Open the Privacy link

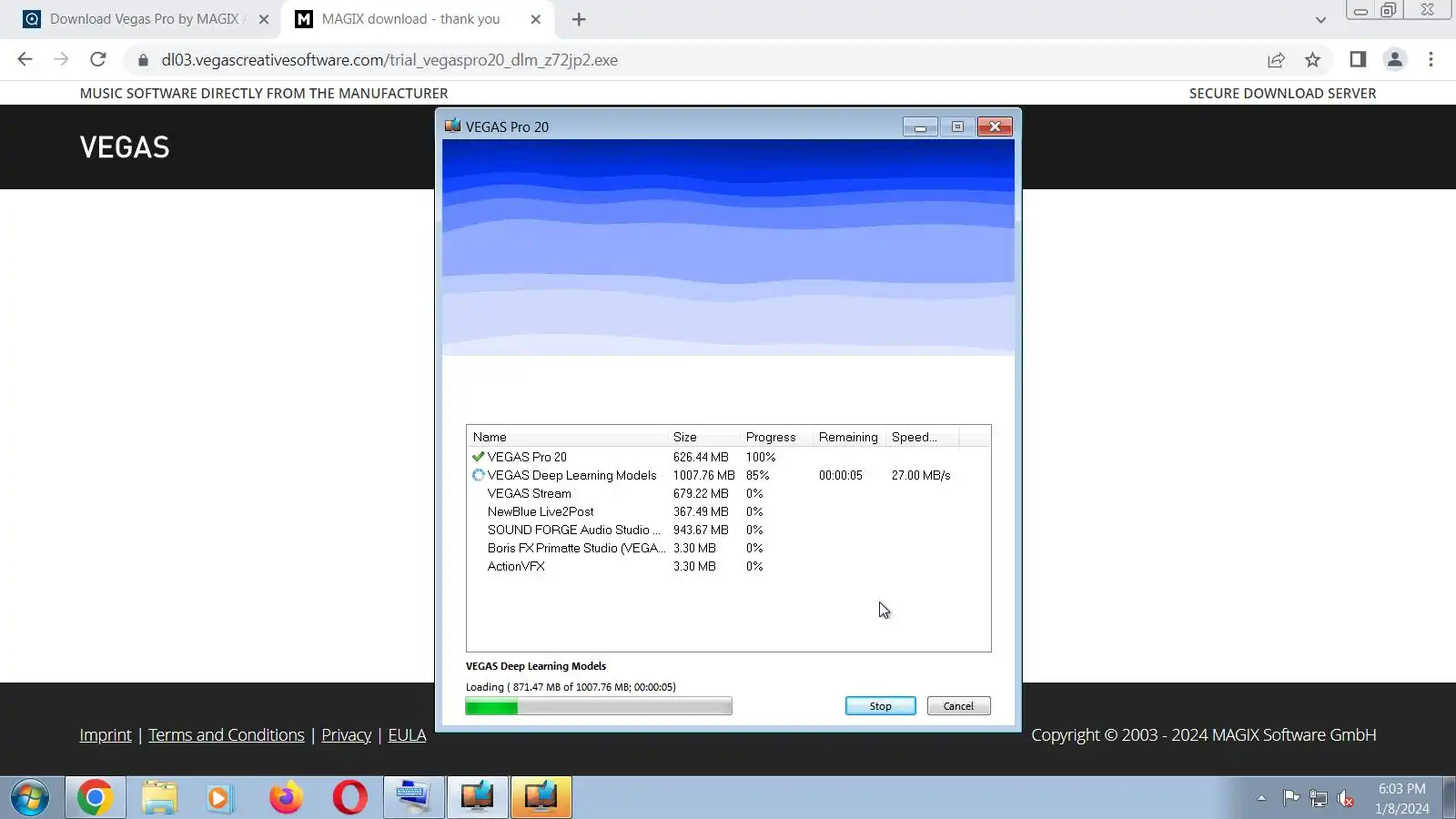click(x=347, y=734)
